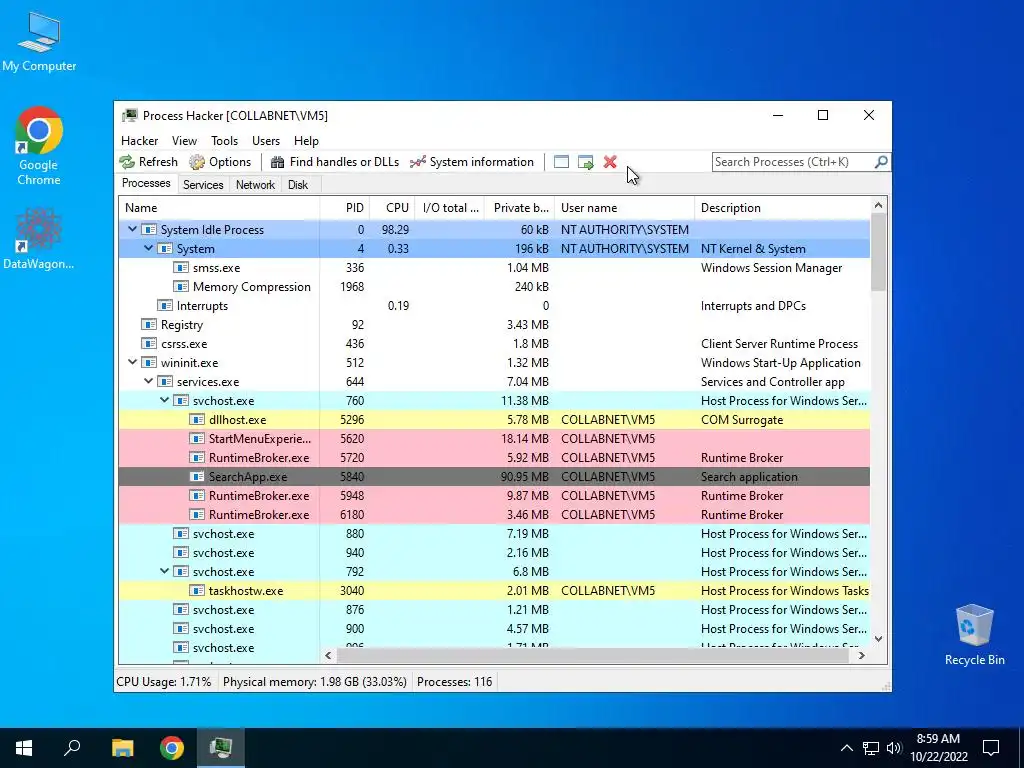
Task: Click the horizontal scrollbar right arrow
Action: click(861, 655)
